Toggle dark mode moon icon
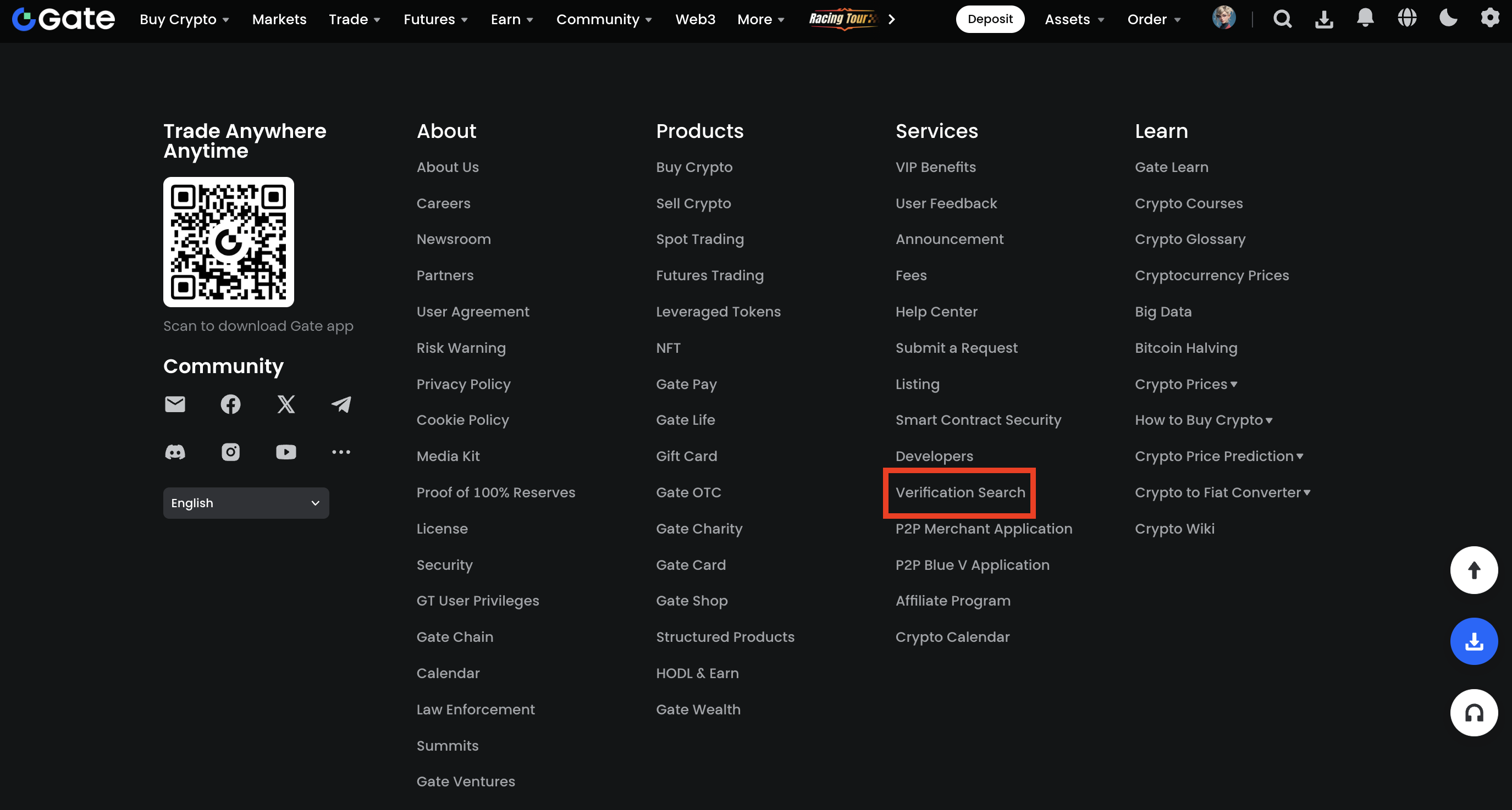 [1448, 19]
